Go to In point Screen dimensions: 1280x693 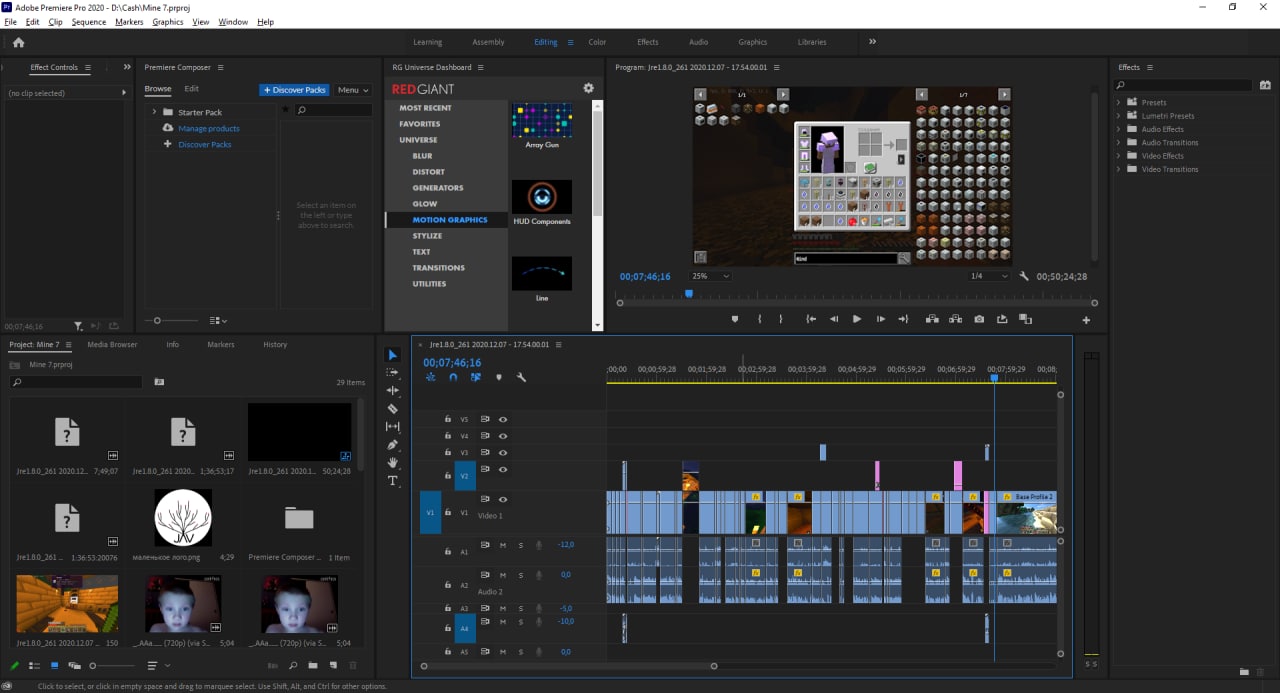[811, 319]
